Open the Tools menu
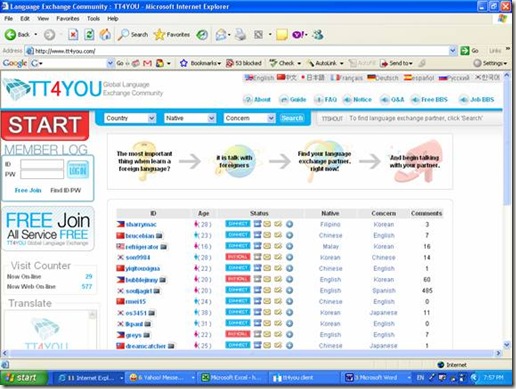 point(93,19)
